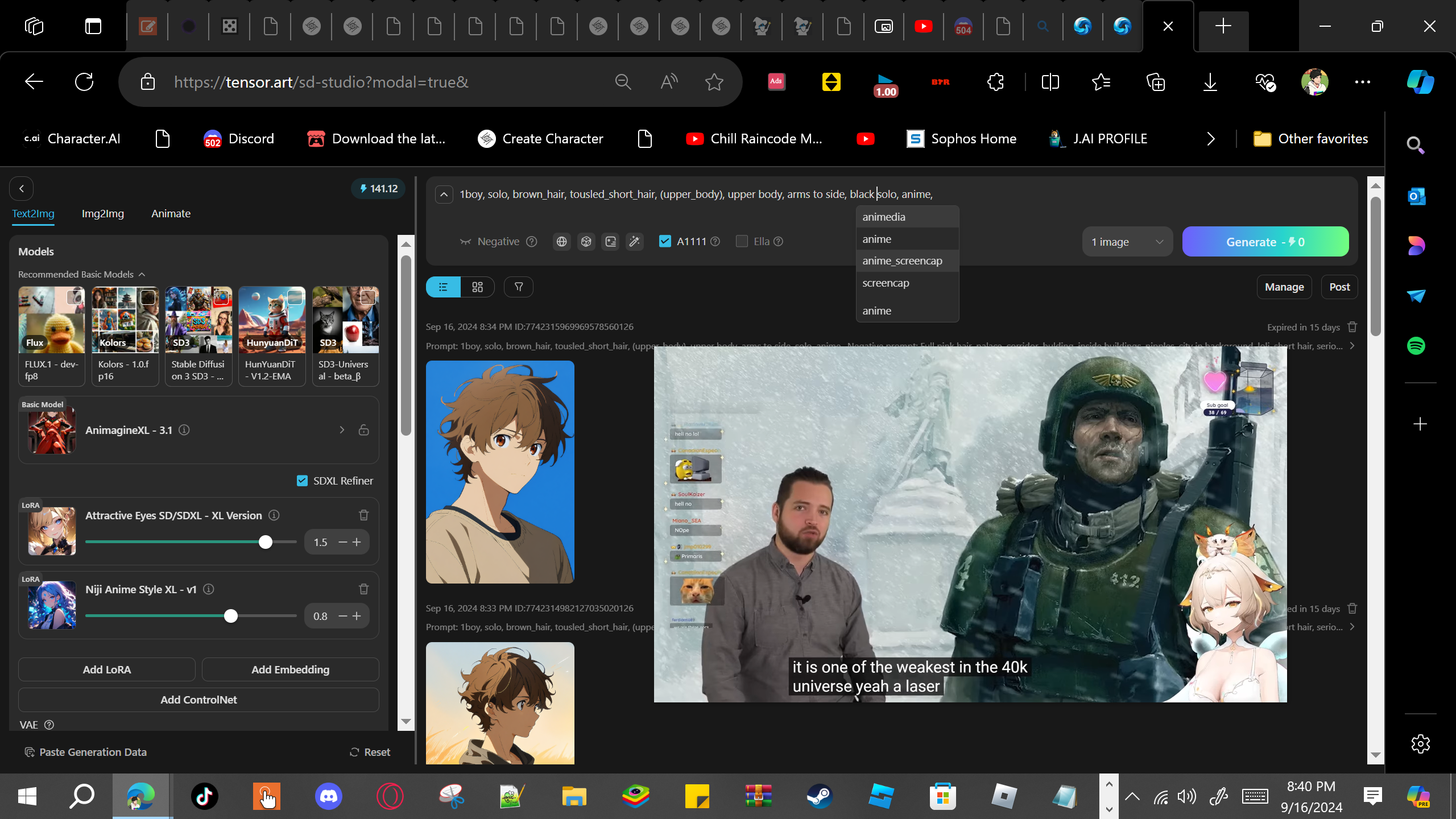Click the globe translate icon under the prompt
Viewport: 1456px width, 819px height.
tap(561, 242)
